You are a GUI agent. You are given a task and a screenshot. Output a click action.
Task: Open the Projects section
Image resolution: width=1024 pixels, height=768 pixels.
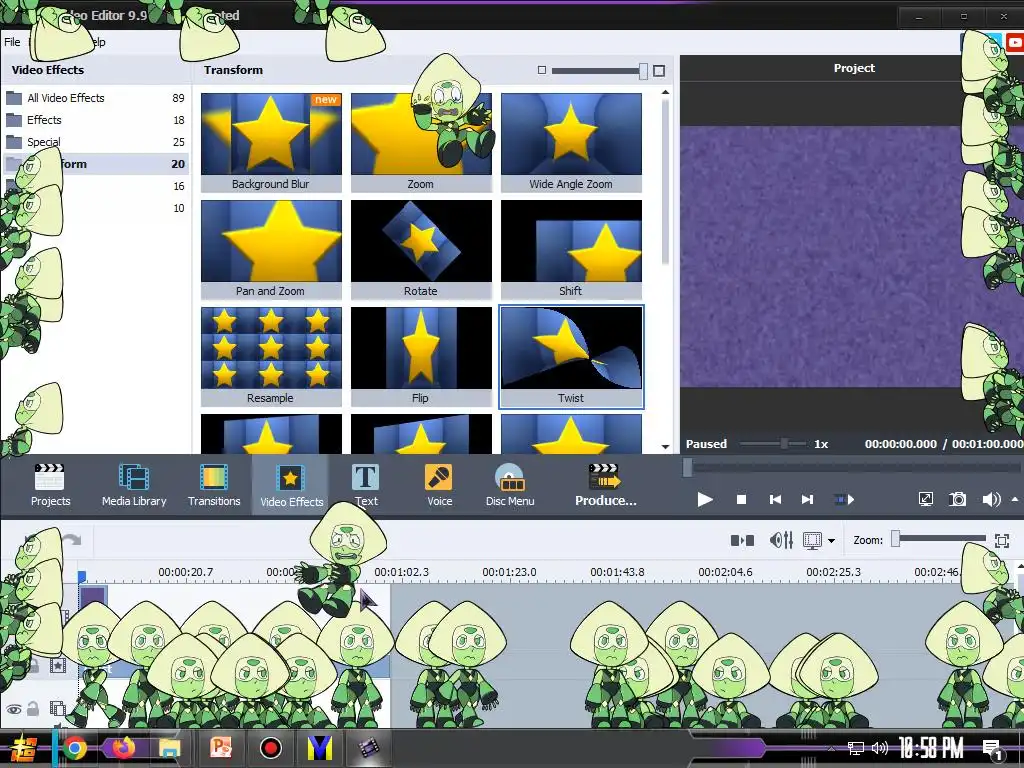pyautogui.click(x=50, y=484)
